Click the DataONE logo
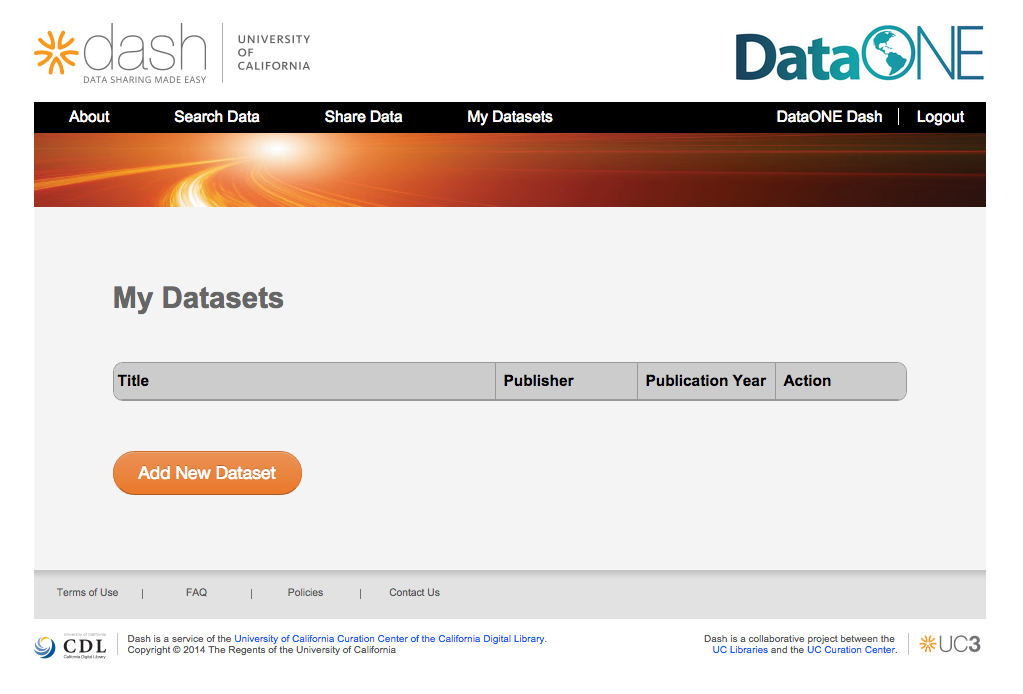The image size is (1023, 694). pyautogui.click(x=859, y=53)
